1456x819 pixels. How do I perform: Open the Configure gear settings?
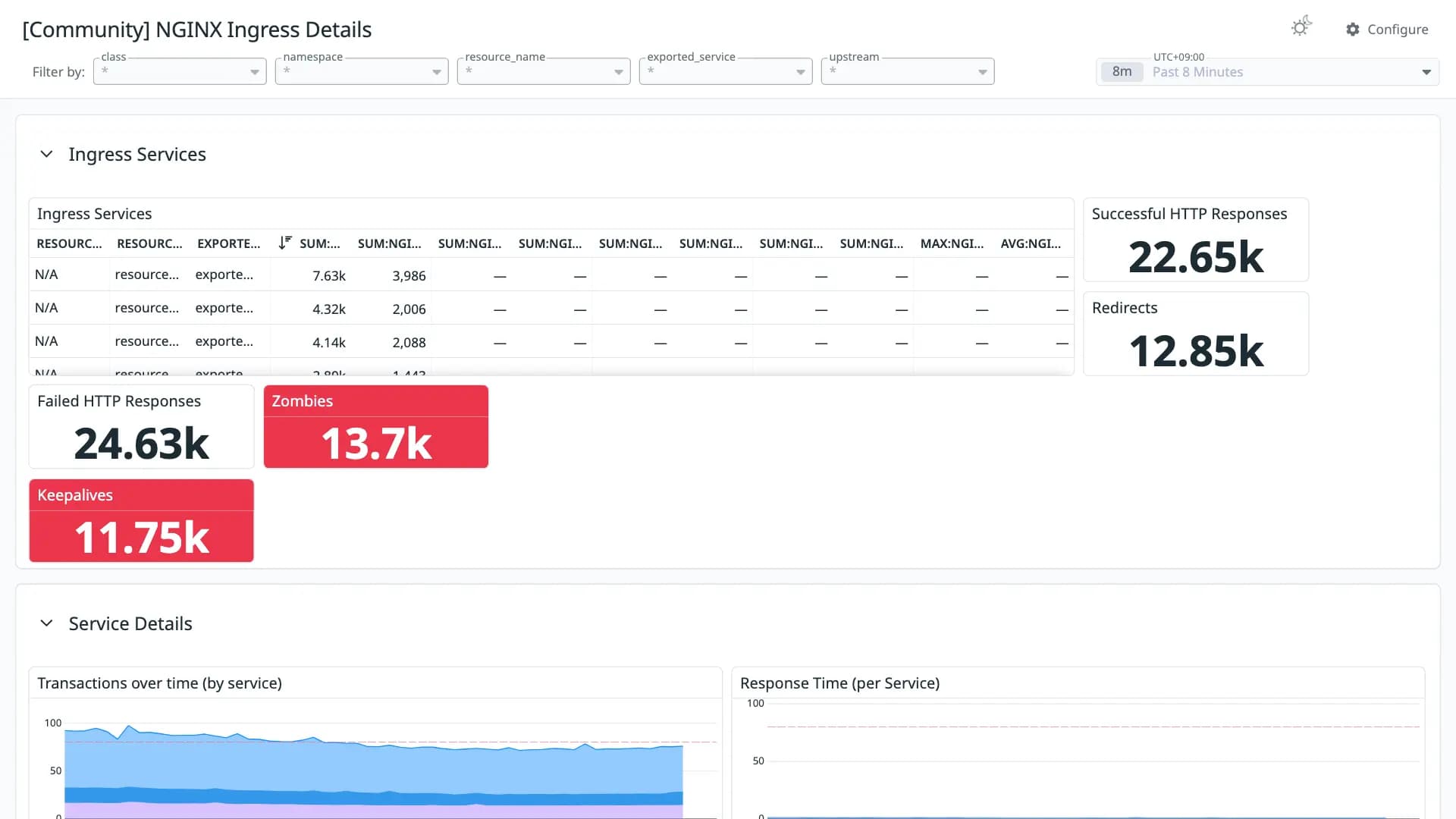point(1353,30)
